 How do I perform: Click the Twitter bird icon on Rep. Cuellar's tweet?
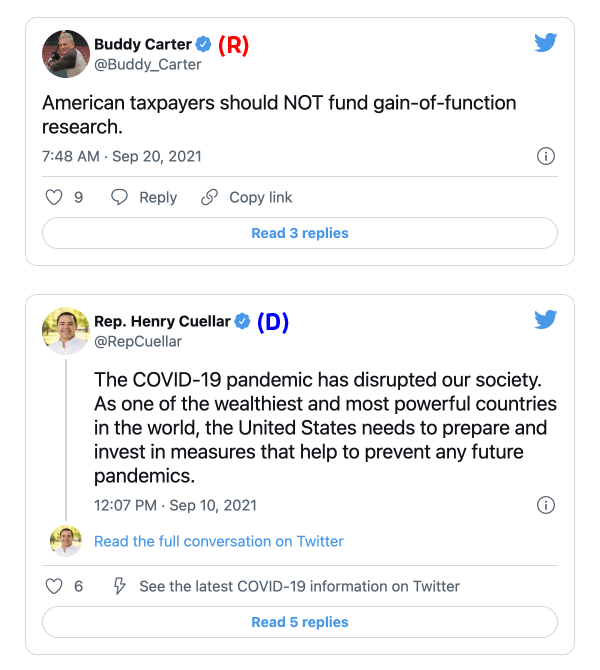point(545,320)
